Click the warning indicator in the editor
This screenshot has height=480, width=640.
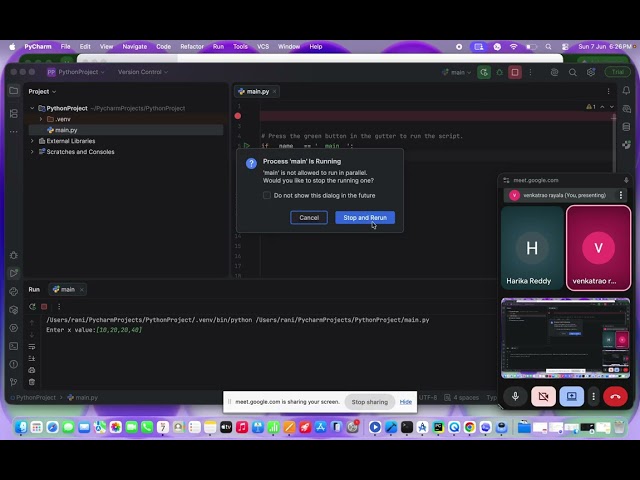click(x=591, y=107)
